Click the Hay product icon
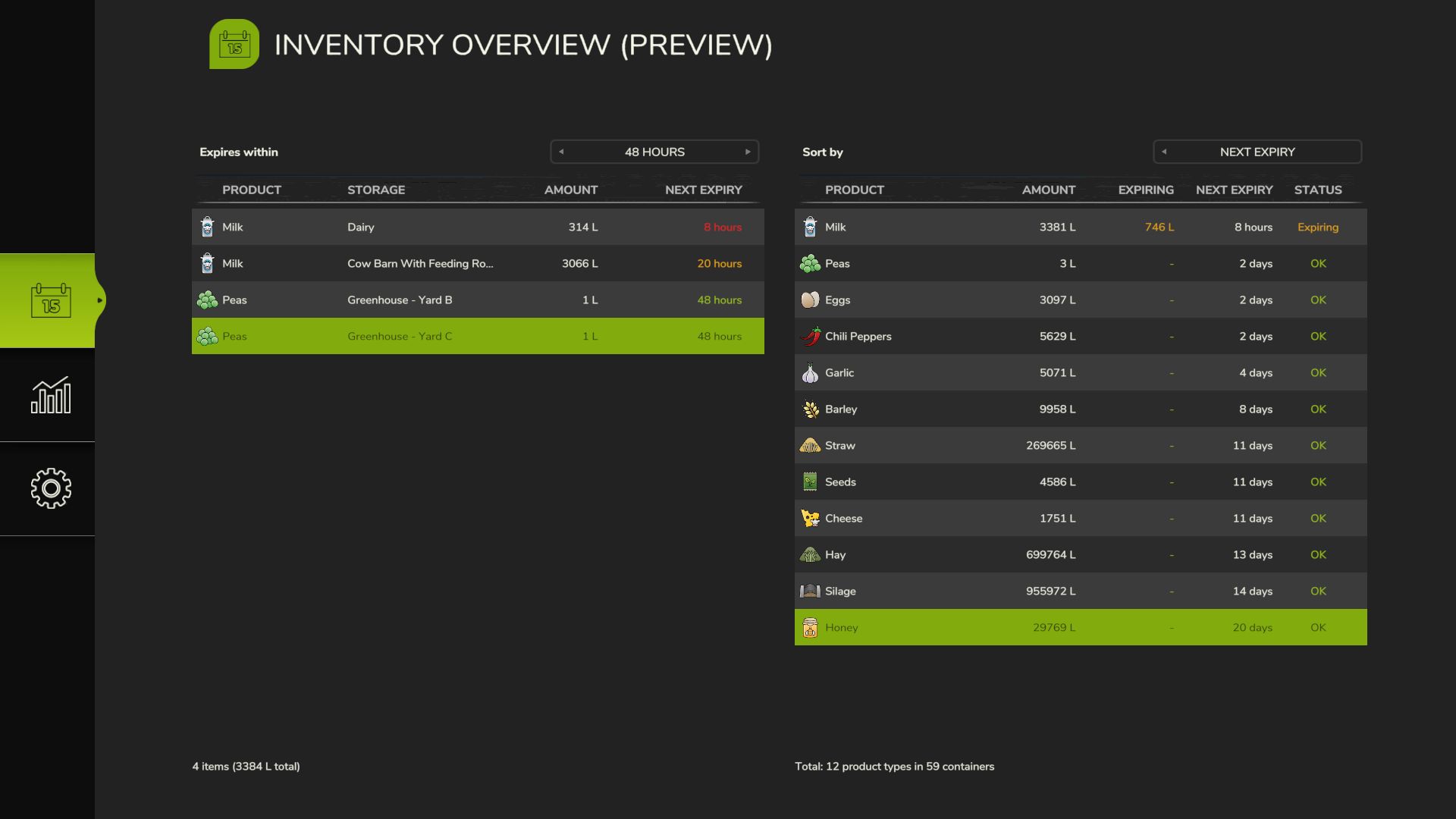1456x819 pixels. (810, 554)
